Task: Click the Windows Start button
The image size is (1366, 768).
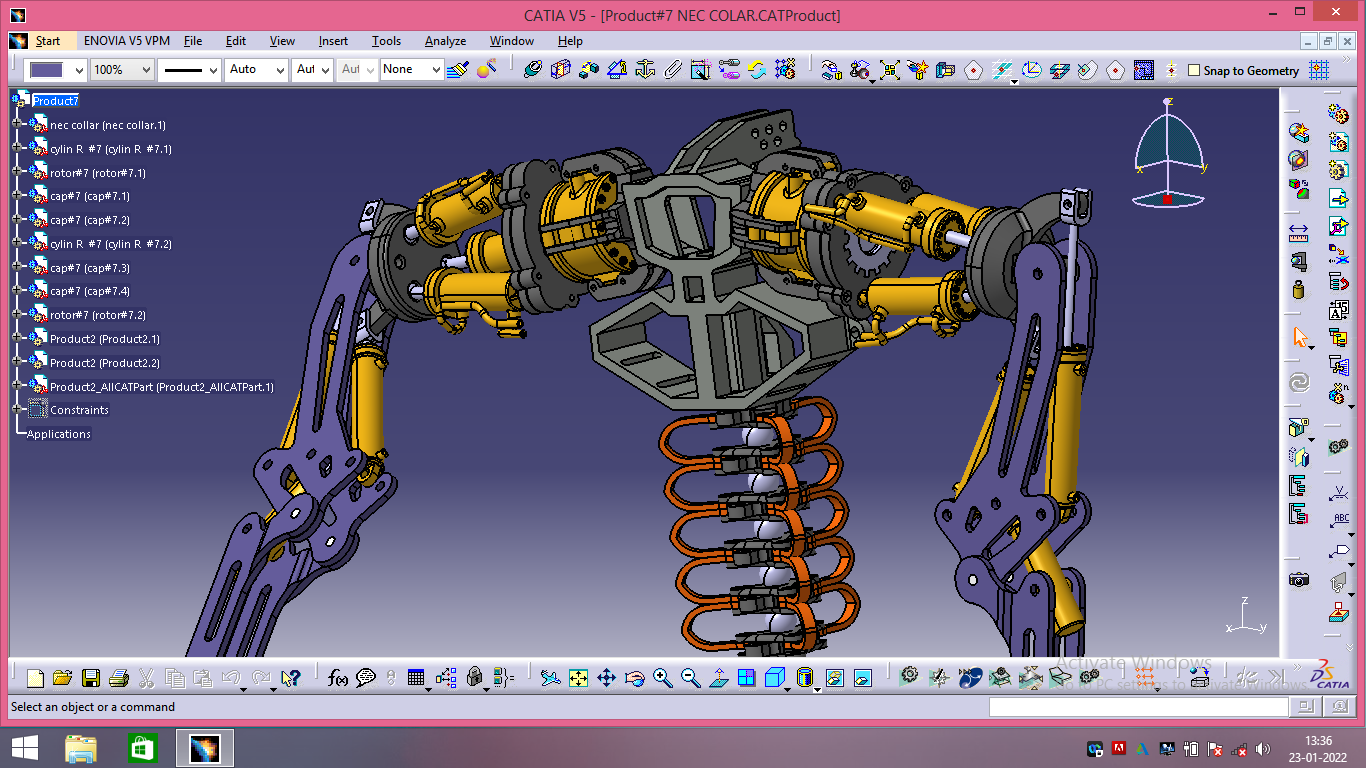Action: click(x=25, y=747)
